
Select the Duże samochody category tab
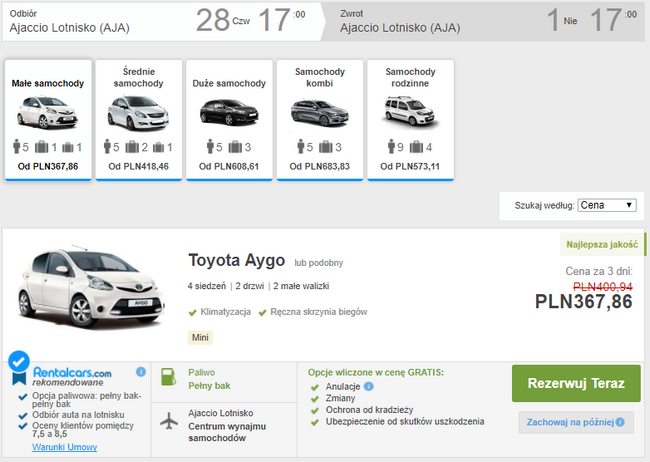point(229,120)
